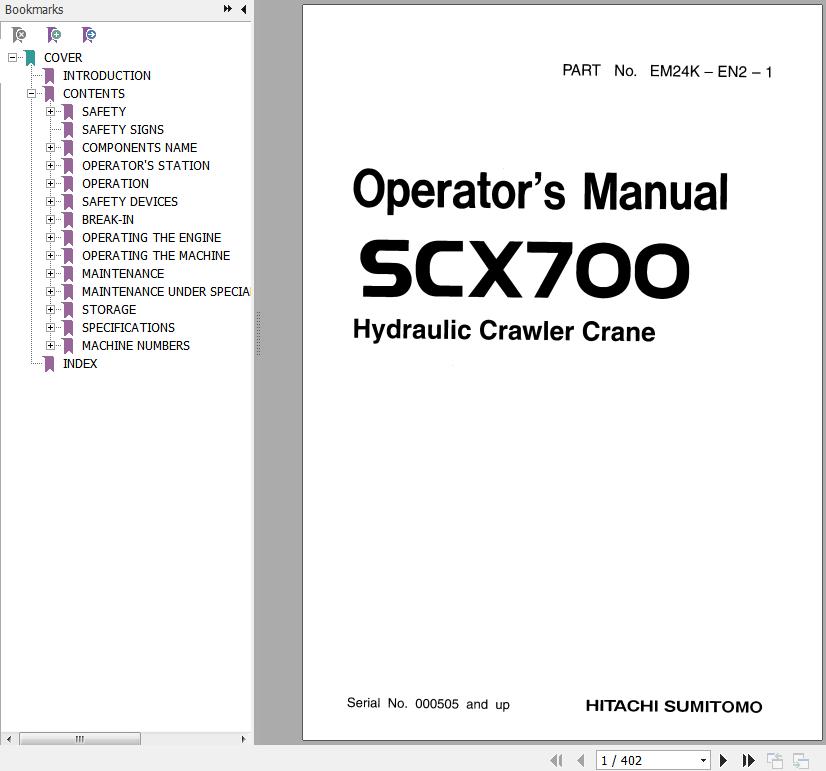Collapse the COVER bookmark tree
This screenshot has width=826, height=771.
tap(12, 57)
